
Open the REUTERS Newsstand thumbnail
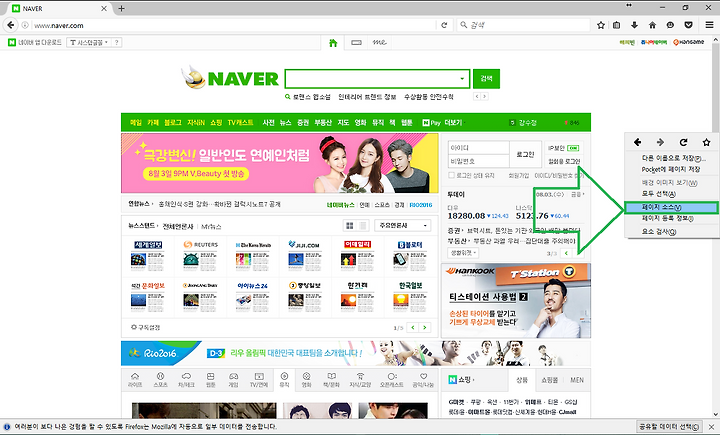(200, 256)
